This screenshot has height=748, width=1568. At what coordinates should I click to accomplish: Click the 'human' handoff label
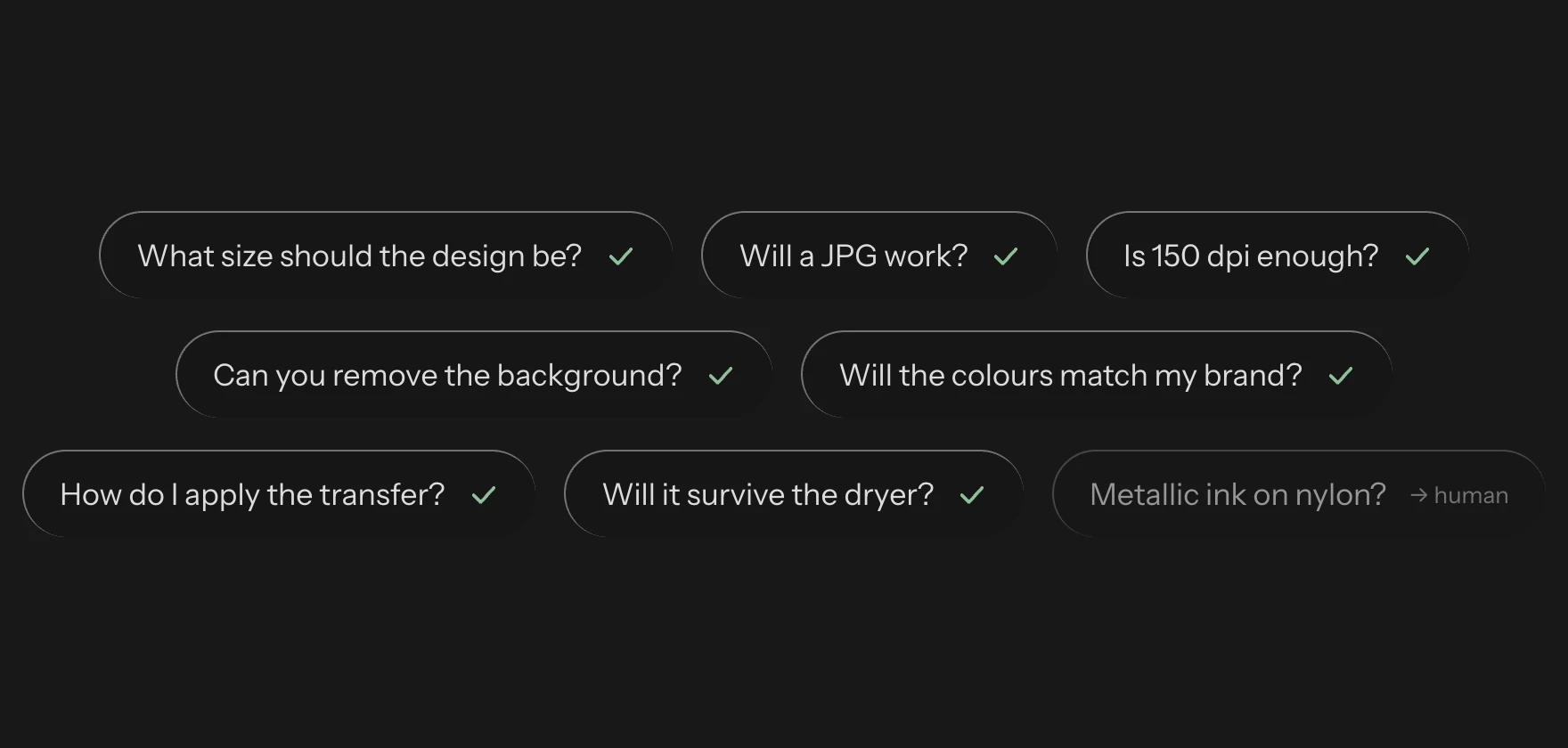pyautogui.click(x=1471, y=495)
